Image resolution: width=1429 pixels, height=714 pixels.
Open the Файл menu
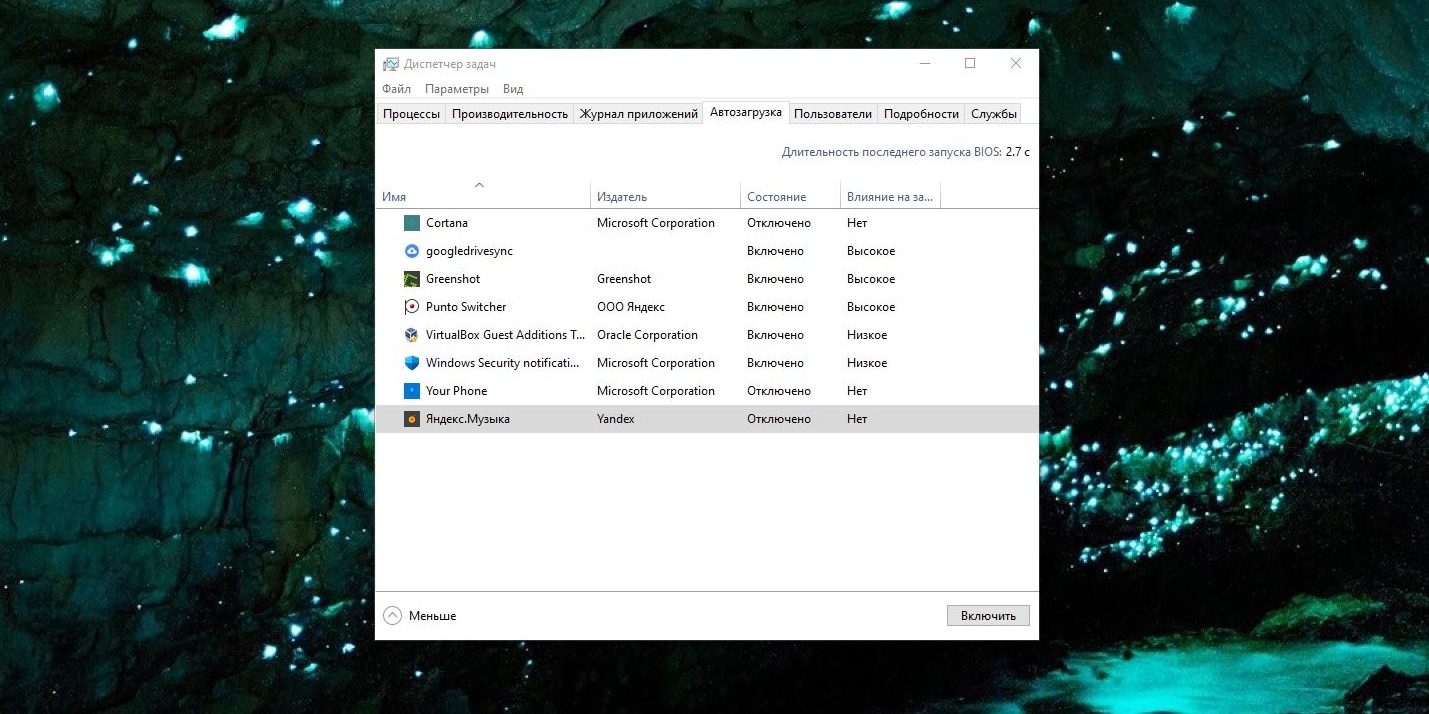tap(395, 88)
